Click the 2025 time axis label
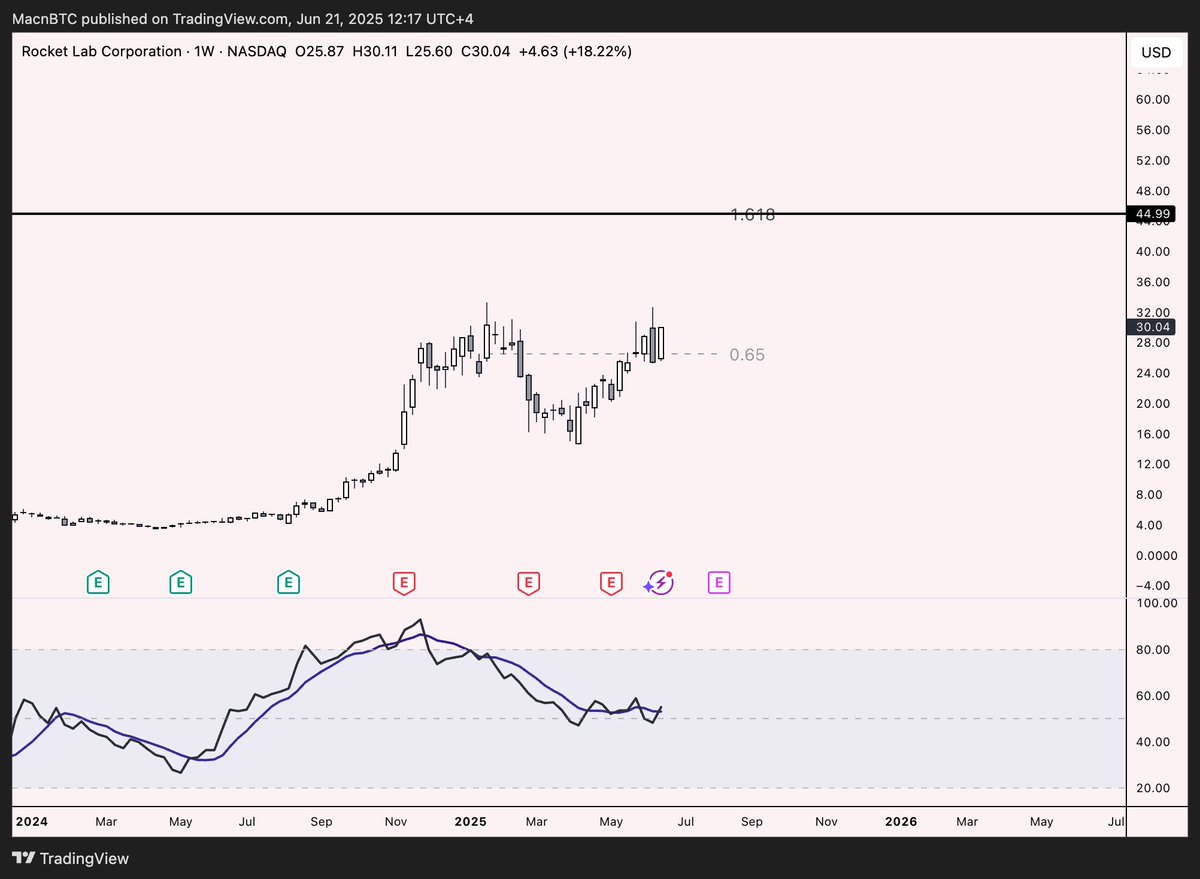This screenshot has height=879, width=1200. pyautogui.click(x=470, y=821)
